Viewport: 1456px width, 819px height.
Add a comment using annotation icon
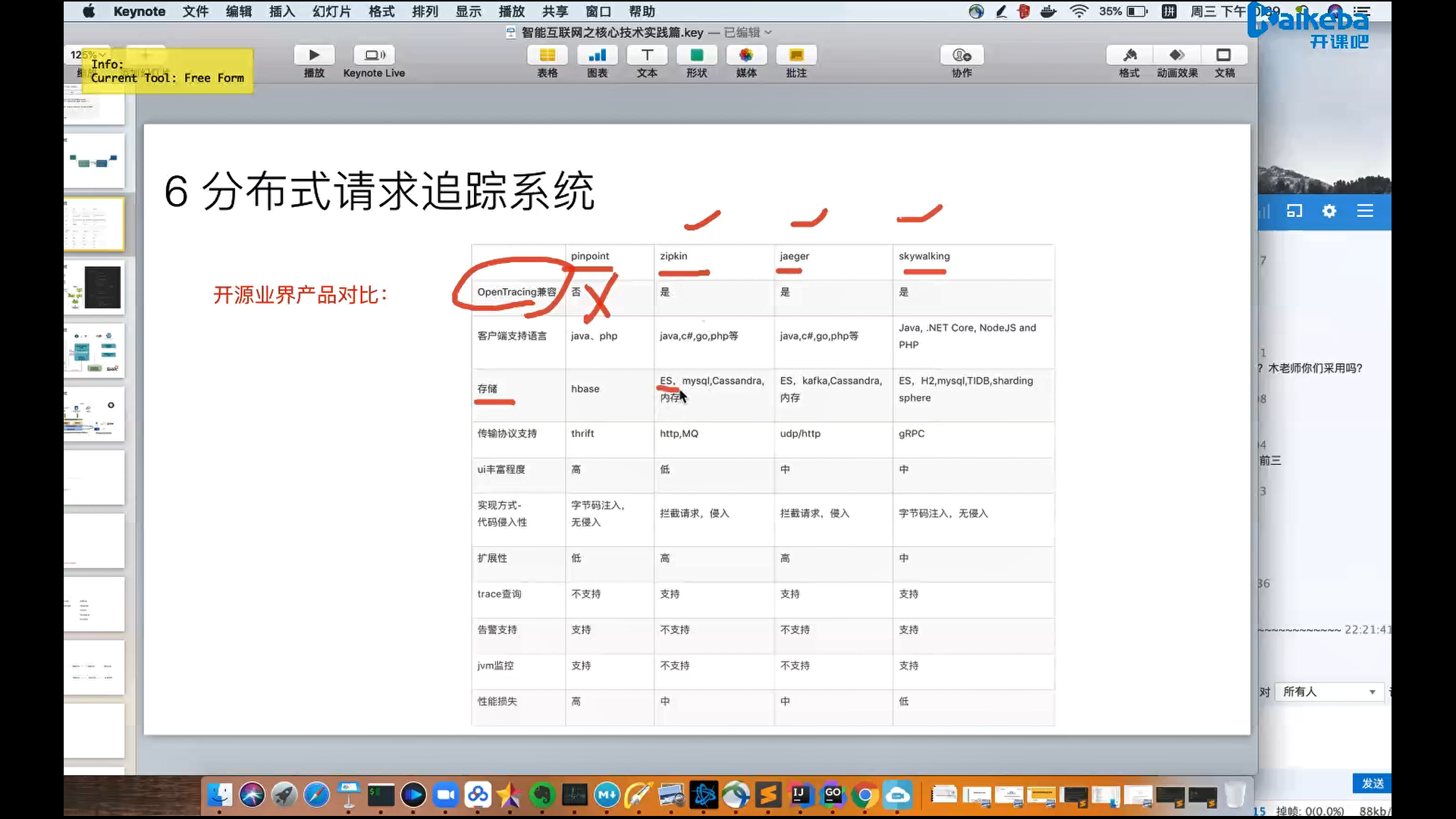[x=796, y=55]
